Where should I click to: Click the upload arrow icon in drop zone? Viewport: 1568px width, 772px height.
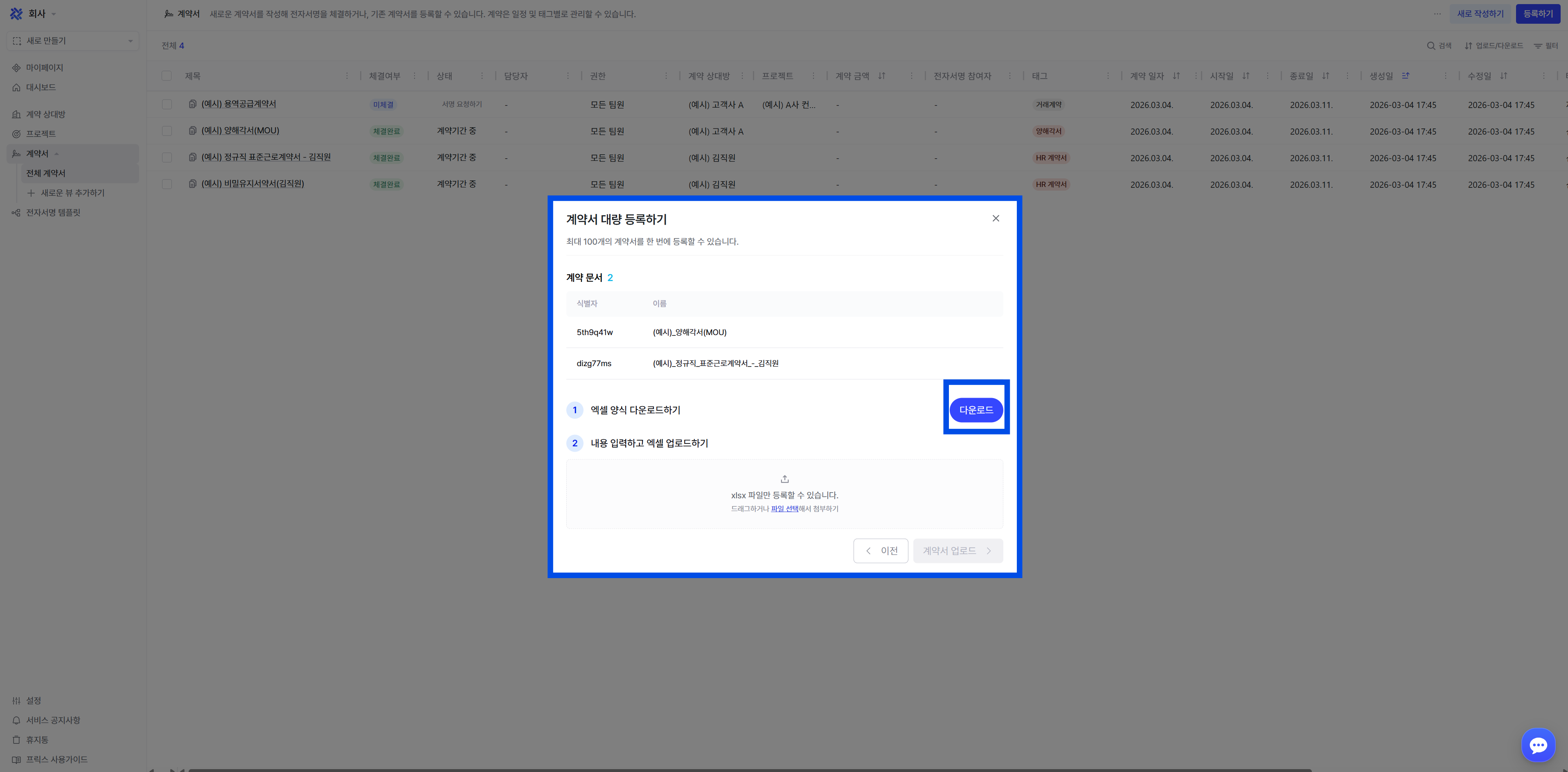coord(784,479)
